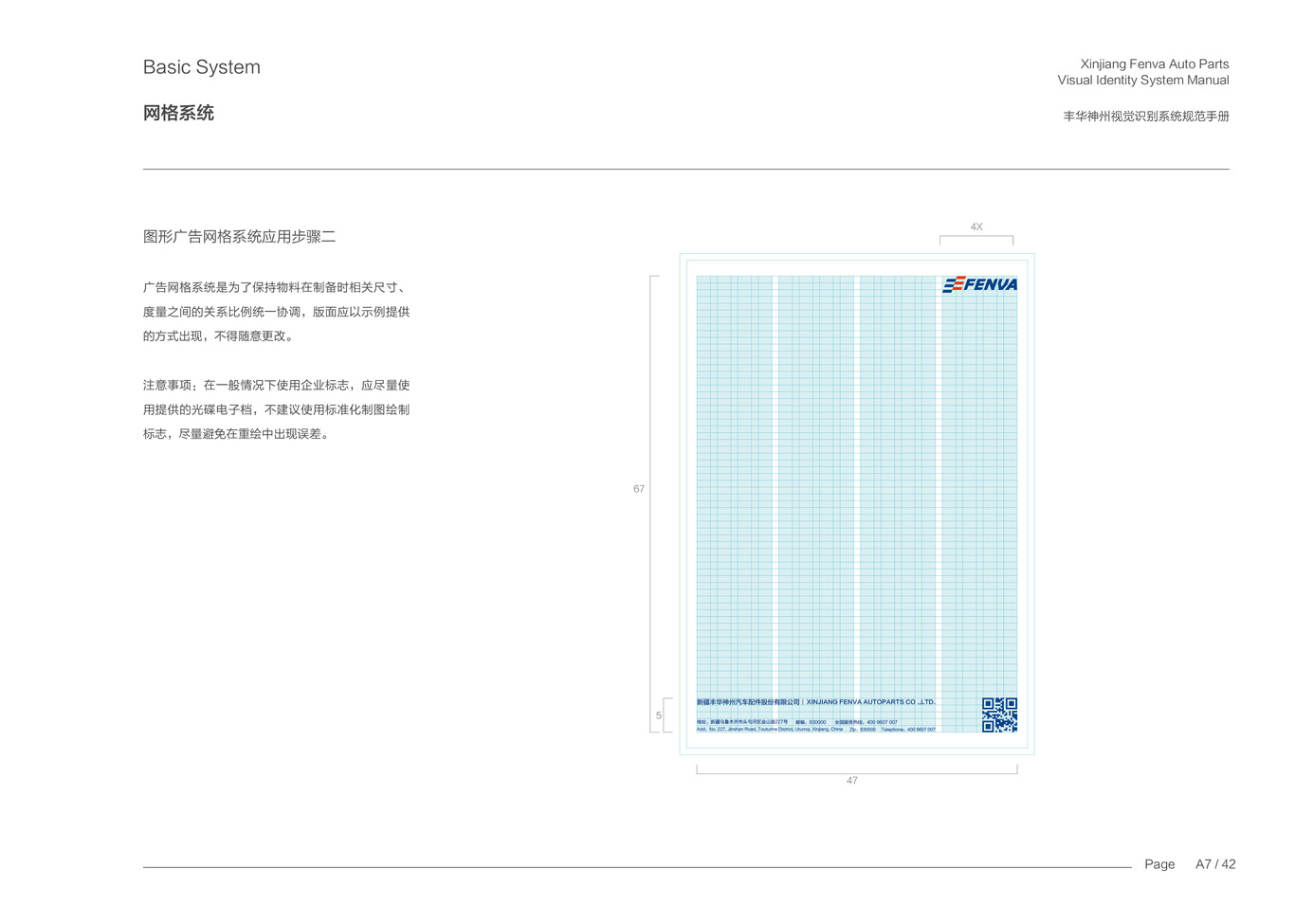The height and width of the screenshot is (924, 1295).
Task: Click the 'Page' label in footer
Action: [x=1159, y=864]
